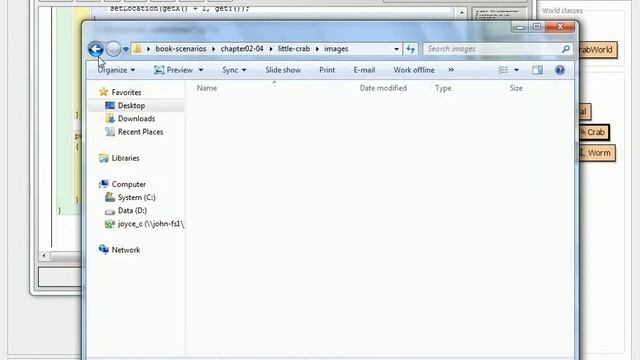
Task: Open the Preview dropdown arrow
Action: click(x=201, y=70)
